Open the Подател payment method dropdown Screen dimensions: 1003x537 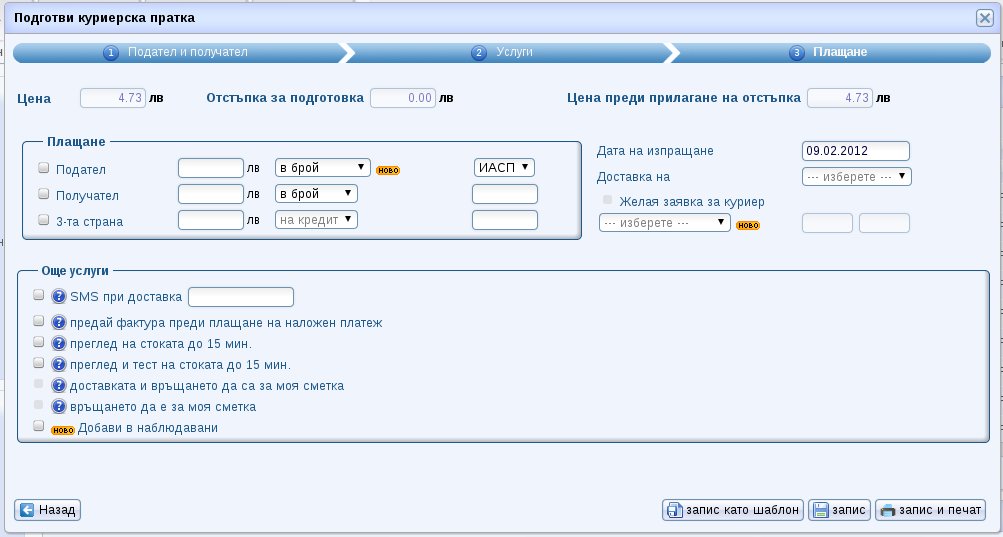pos(322,167)
